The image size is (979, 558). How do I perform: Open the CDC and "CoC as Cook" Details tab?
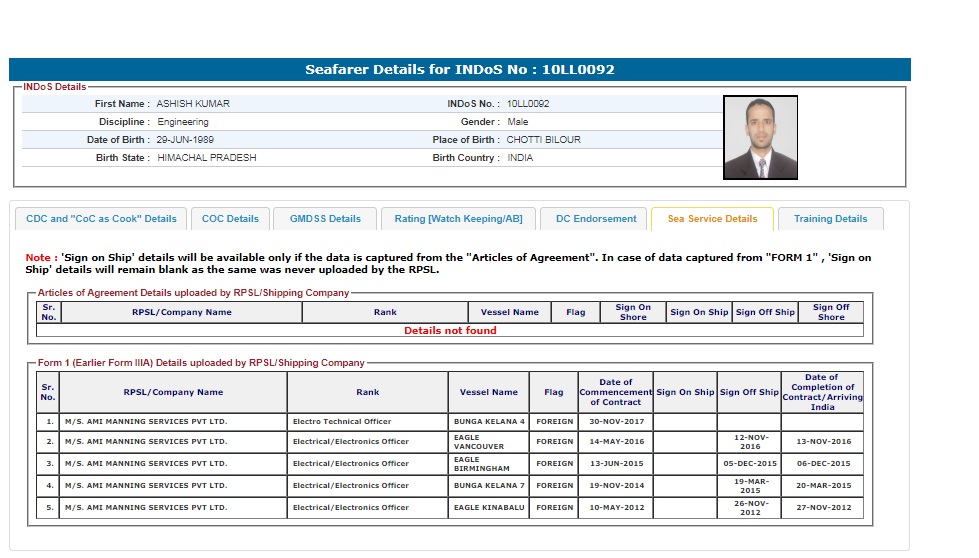101,219
